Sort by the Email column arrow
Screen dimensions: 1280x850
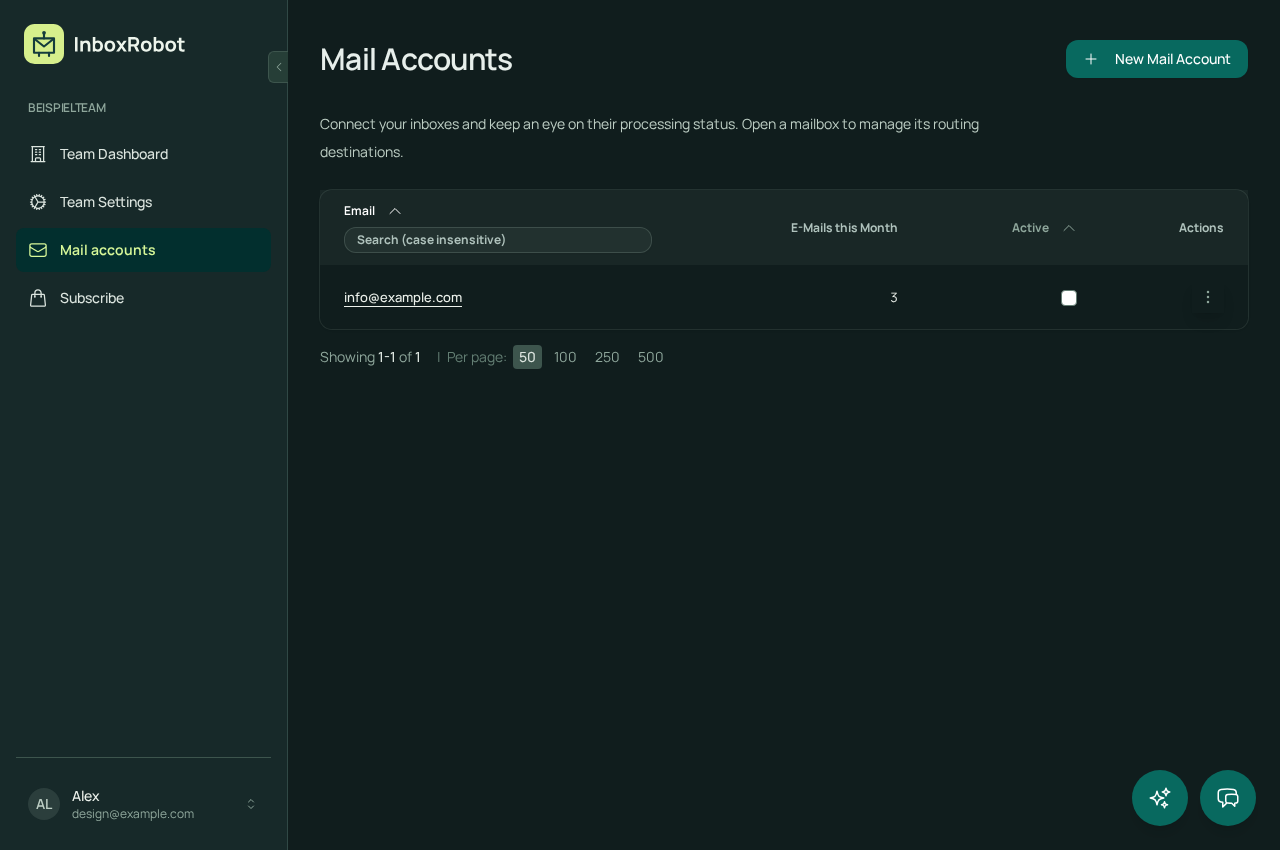tap(395, 211)
